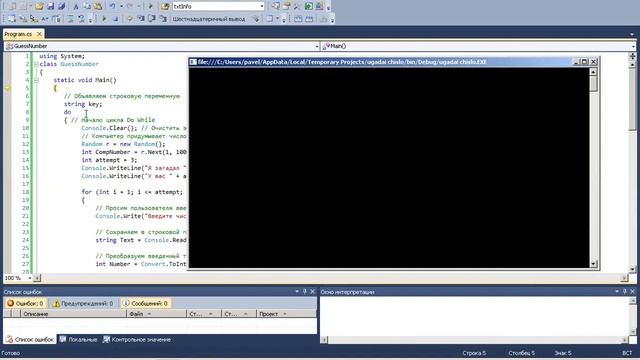Click the Save floppy disk icon
Viewport: 640px width, 360px height.
pyautogui.click(x=51, y=6)
